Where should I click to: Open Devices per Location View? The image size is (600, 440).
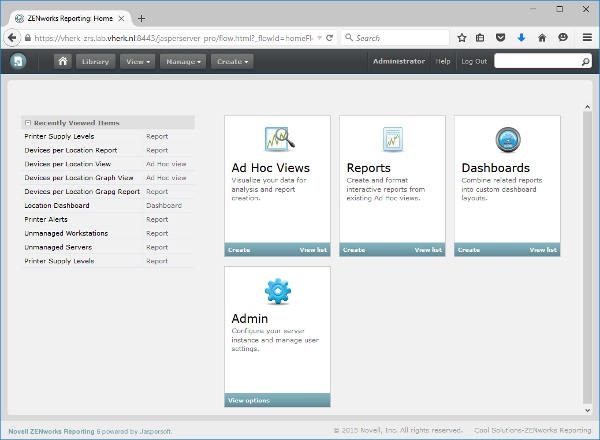tap(68, 164)
